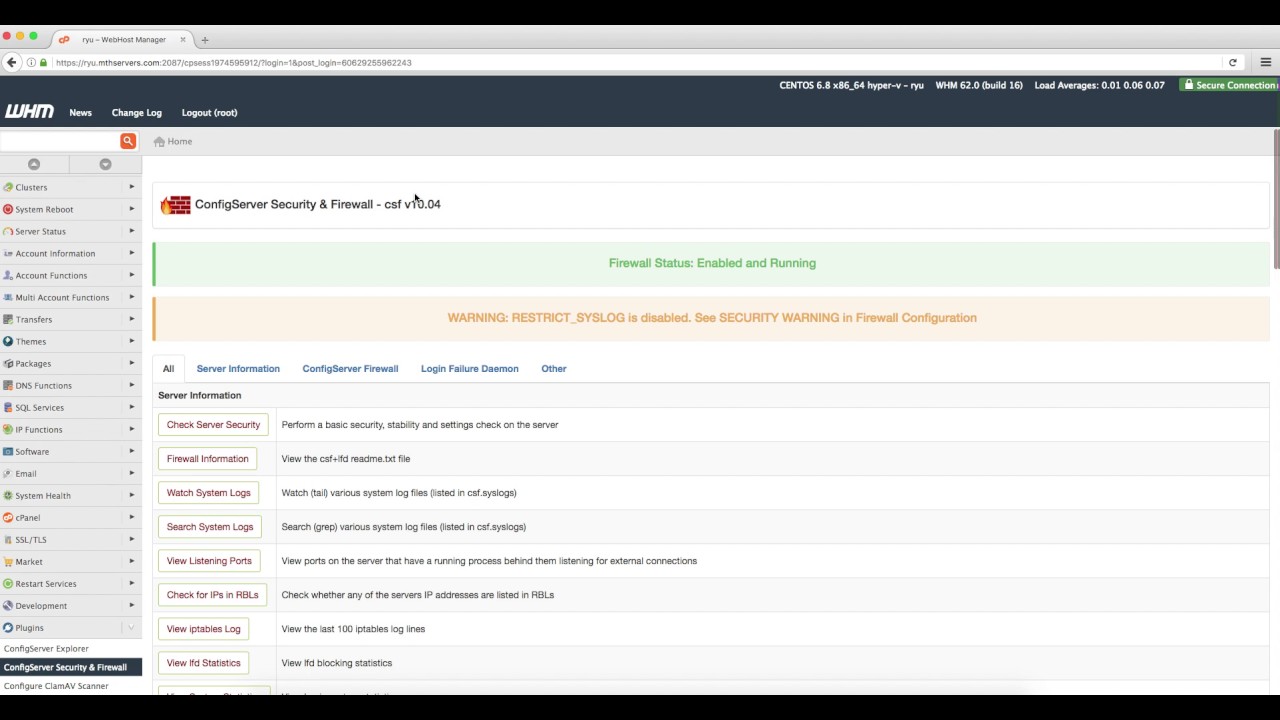Click the Themes sidebar icon
This screenshot has width=1280, height=720.
pyautogui.click(x=8, y=341)
